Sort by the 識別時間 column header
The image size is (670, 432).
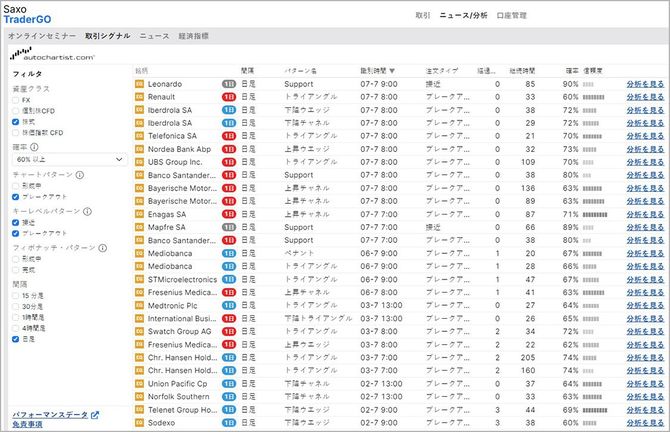click(x=377, y=71)
